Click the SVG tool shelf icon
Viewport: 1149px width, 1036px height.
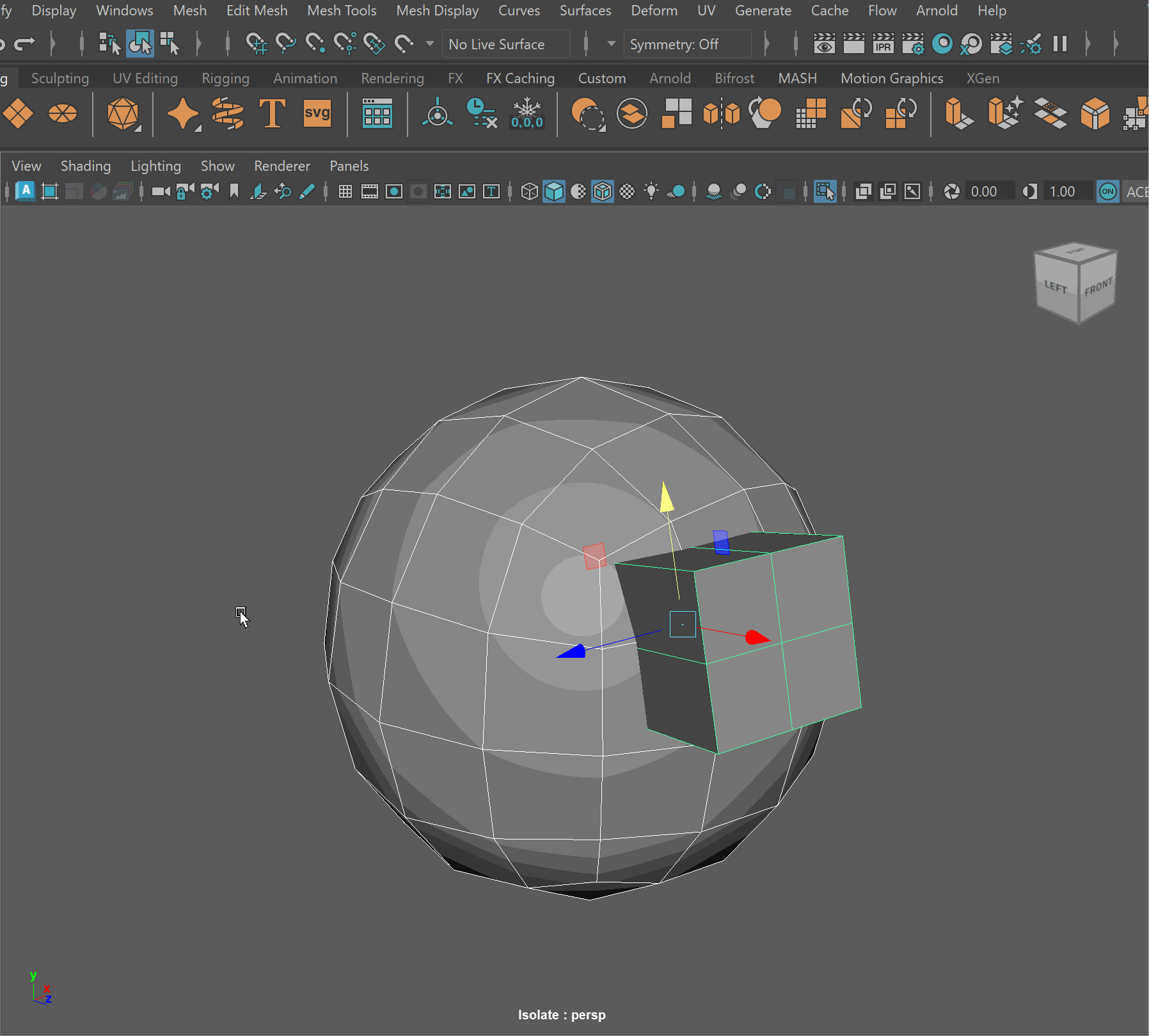(x=317, y=114)
